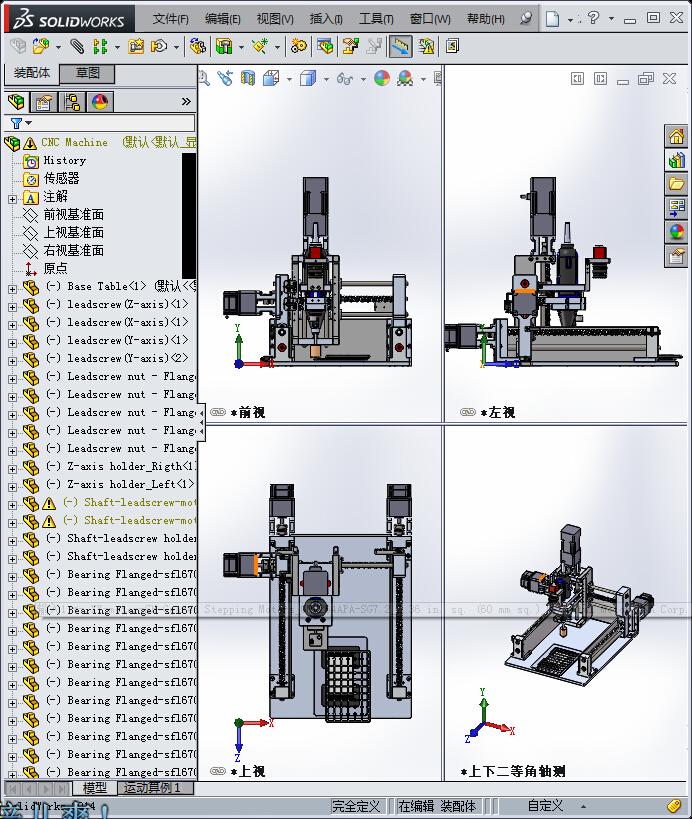This screenshot has height=819, width=692.
Task: Open the Linear Component Pattern tool
Action: coord(100,46)
